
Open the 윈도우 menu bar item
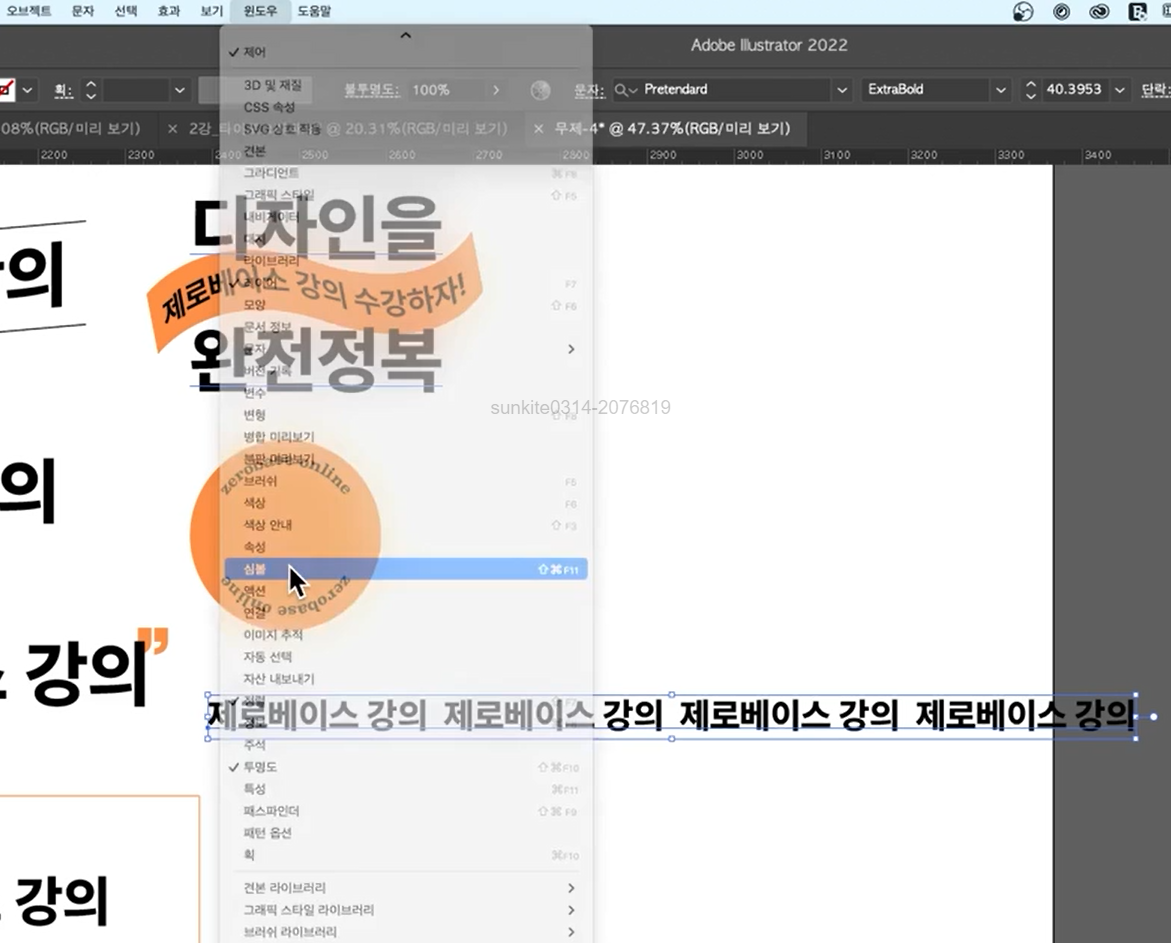(260, 11)
